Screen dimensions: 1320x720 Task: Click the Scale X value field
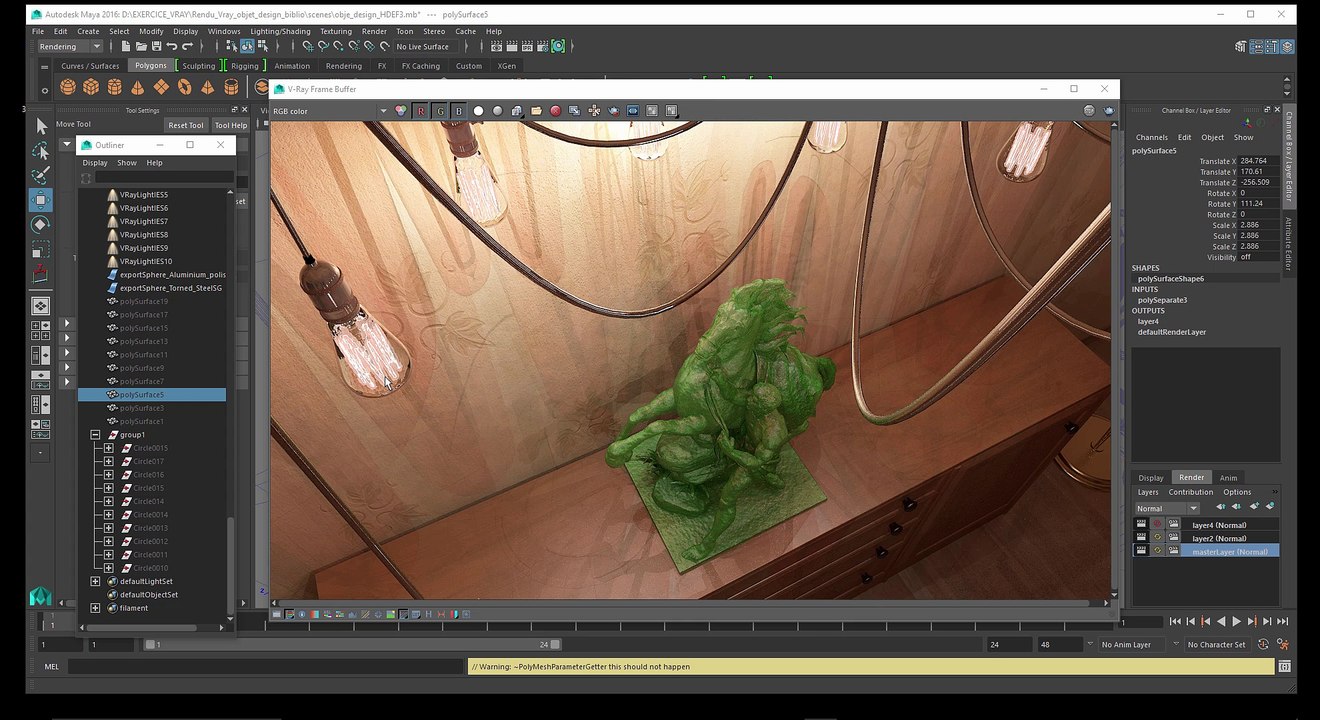pos(1258,225)
